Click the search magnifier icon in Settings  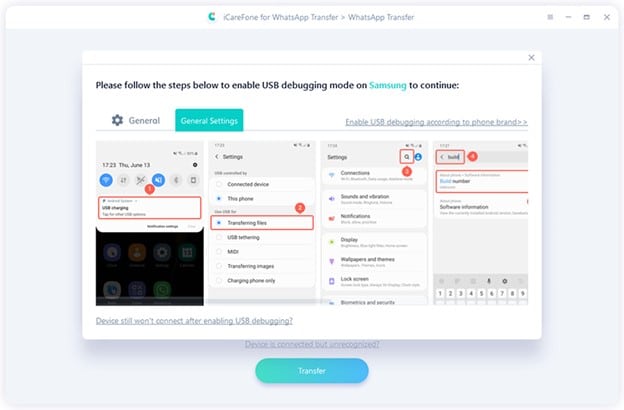[x=407, y=157]
